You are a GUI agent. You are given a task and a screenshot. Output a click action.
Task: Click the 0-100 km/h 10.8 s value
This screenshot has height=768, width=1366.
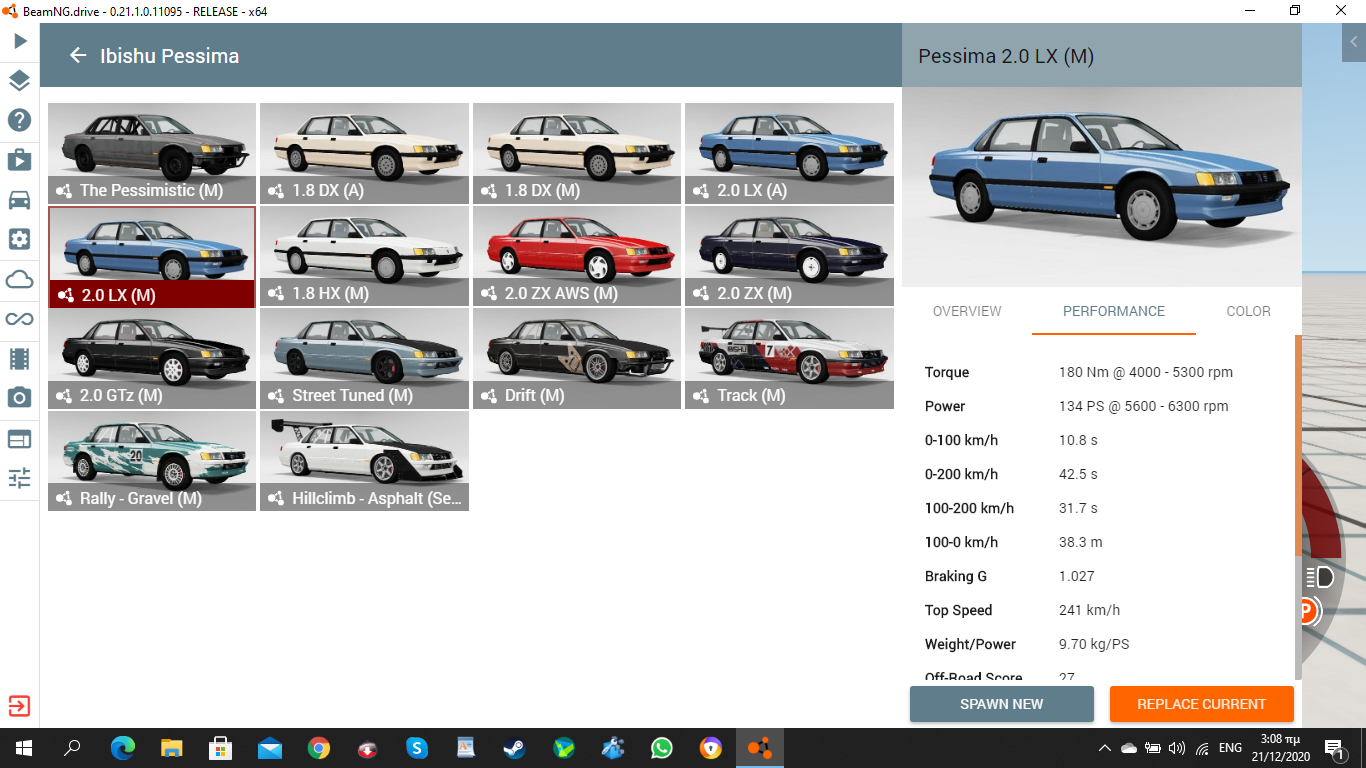point(1078,440)
